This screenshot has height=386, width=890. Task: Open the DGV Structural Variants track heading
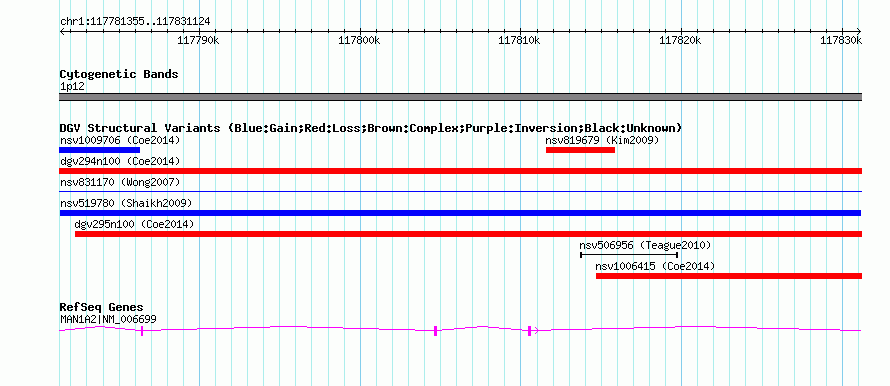[370, 128]
